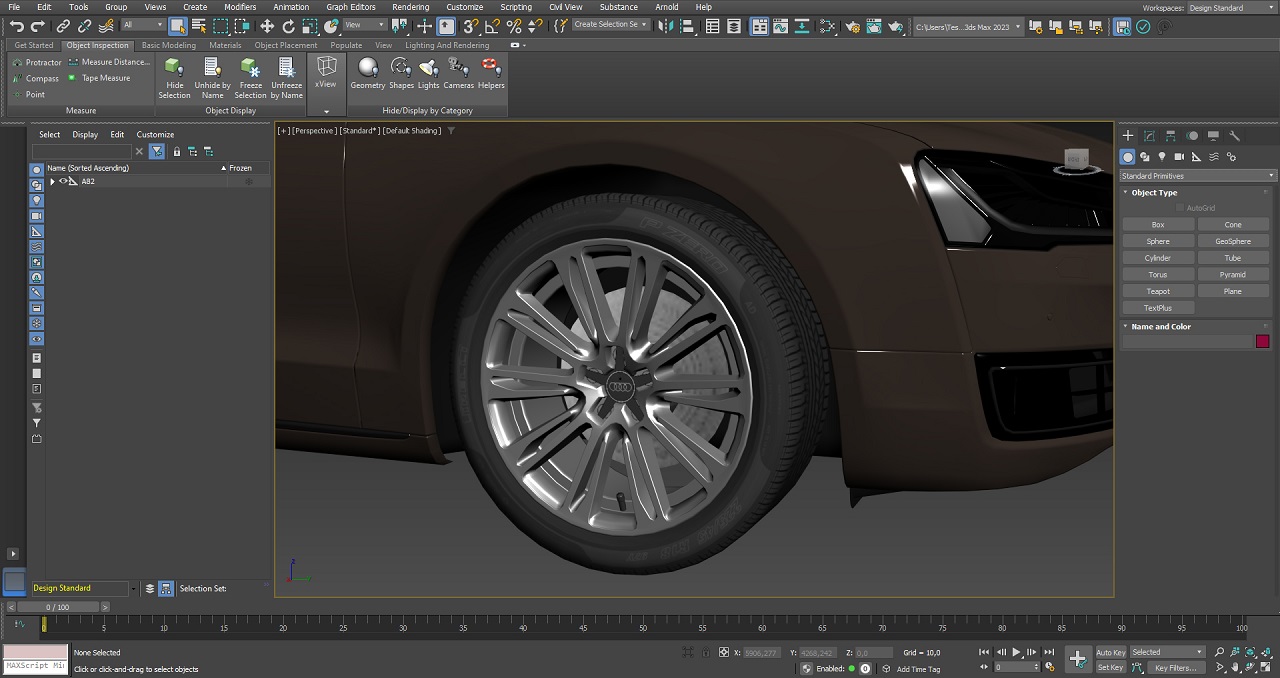Toggle visibility eye of A82 object
This screenshot has width=1280, height=678.
63,182
